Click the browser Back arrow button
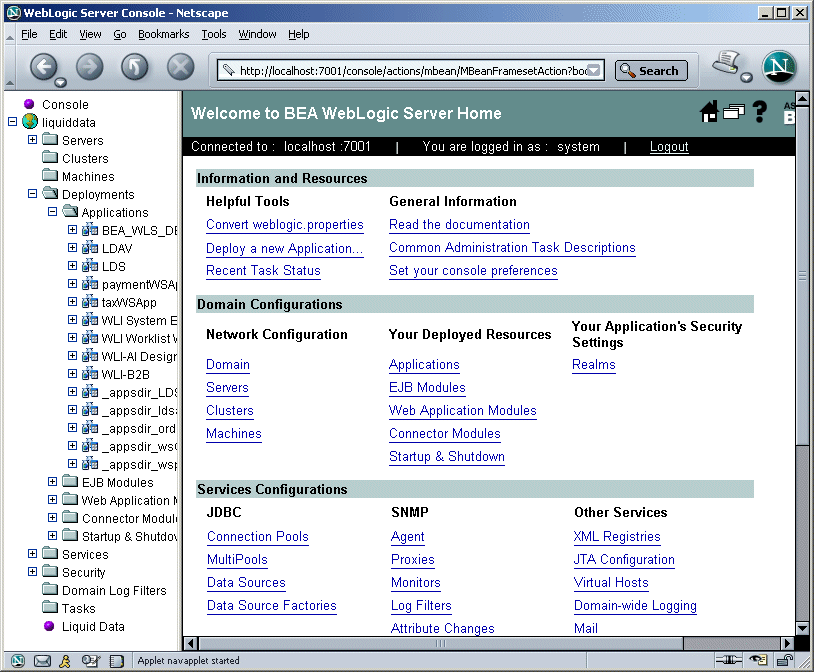The image size is (814, 672). point(44,68)
